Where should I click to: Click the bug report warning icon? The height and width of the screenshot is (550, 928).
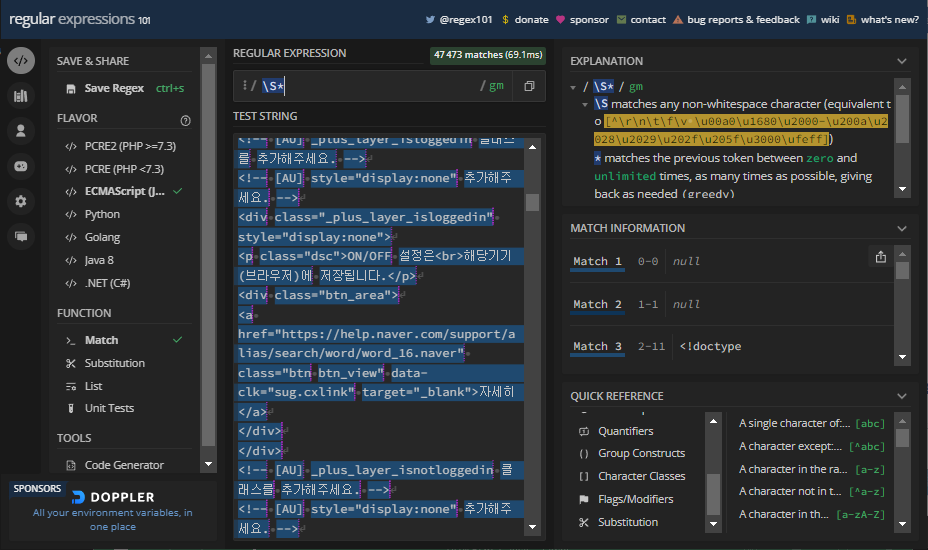pyautogui.click(x=678, y=20)
